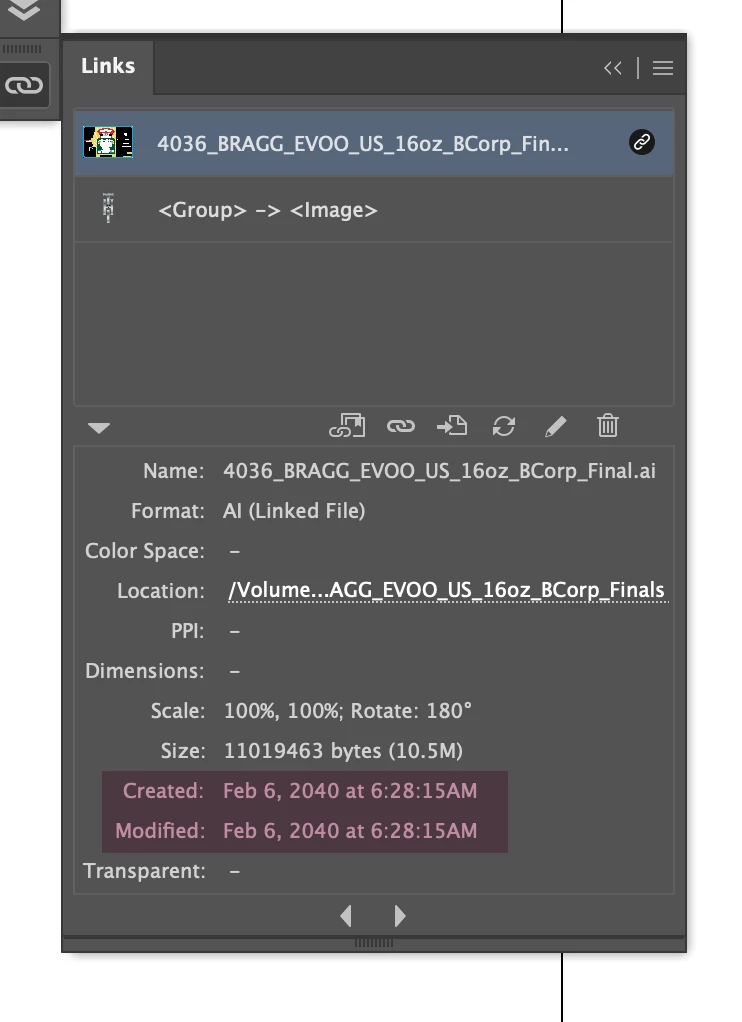
Task: Click the trash delete icon
Action: pos(608,426)
